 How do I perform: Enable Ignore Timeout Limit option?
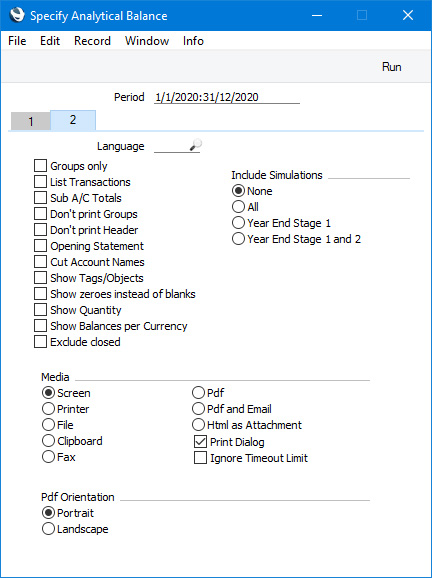(200, 458)
